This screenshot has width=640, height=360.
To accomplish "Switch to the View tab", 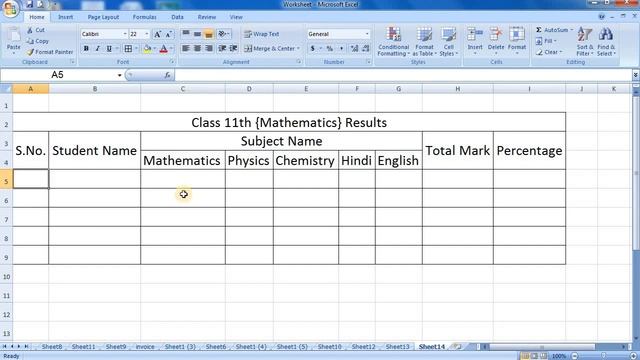I will 236,17.
